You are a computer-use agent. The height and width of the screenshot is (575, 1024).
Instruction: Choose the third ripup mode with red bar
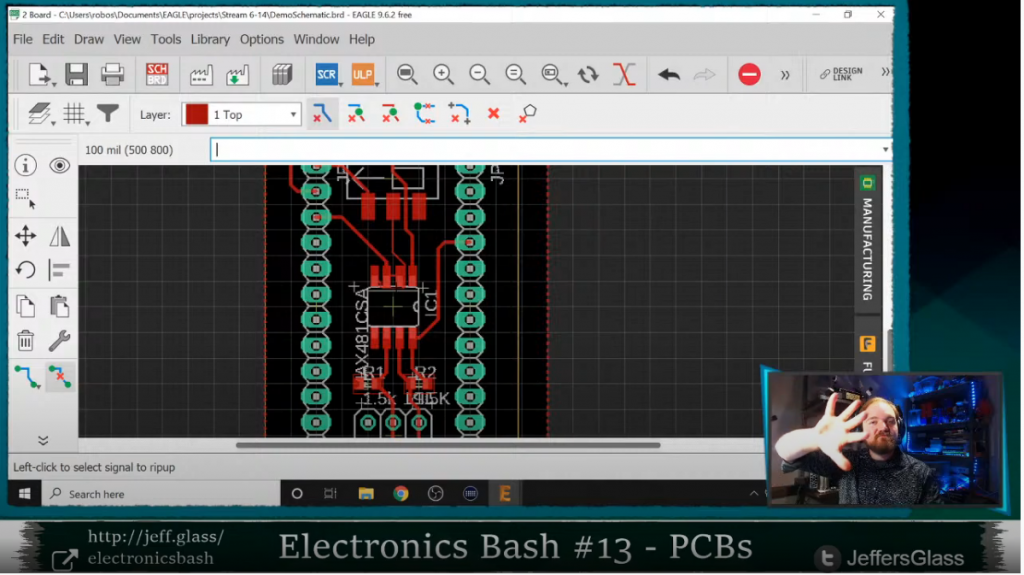click(390, 114)
